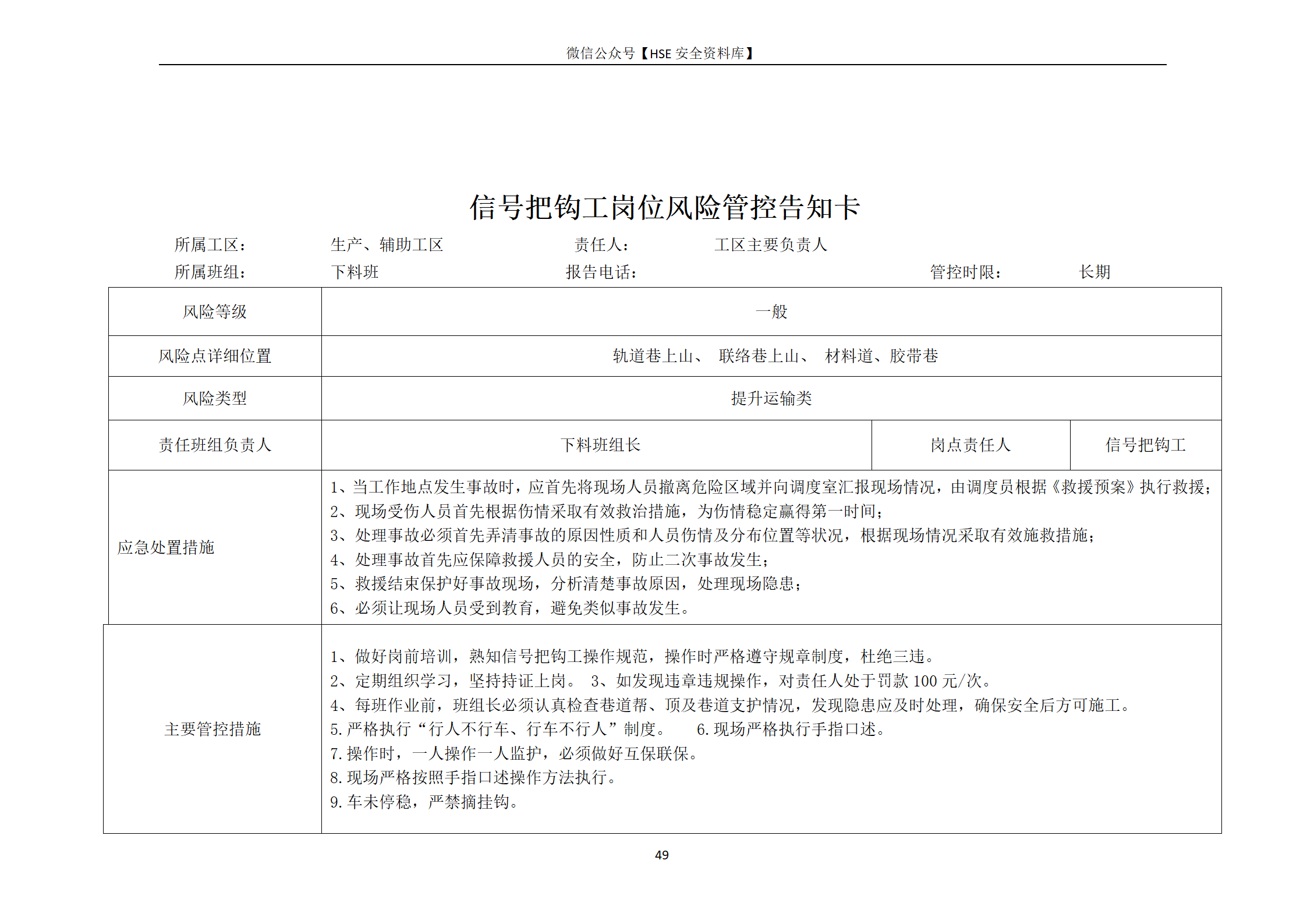Click the 长期 value text
Image resolution: width=1307 pixels, height=924 pixels.
1095,272
